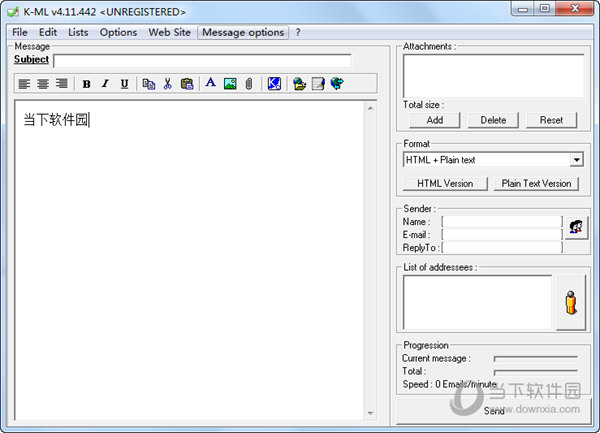Open the Web Site menu
This screenshot has height=433, width=600.
click(170, 33)
